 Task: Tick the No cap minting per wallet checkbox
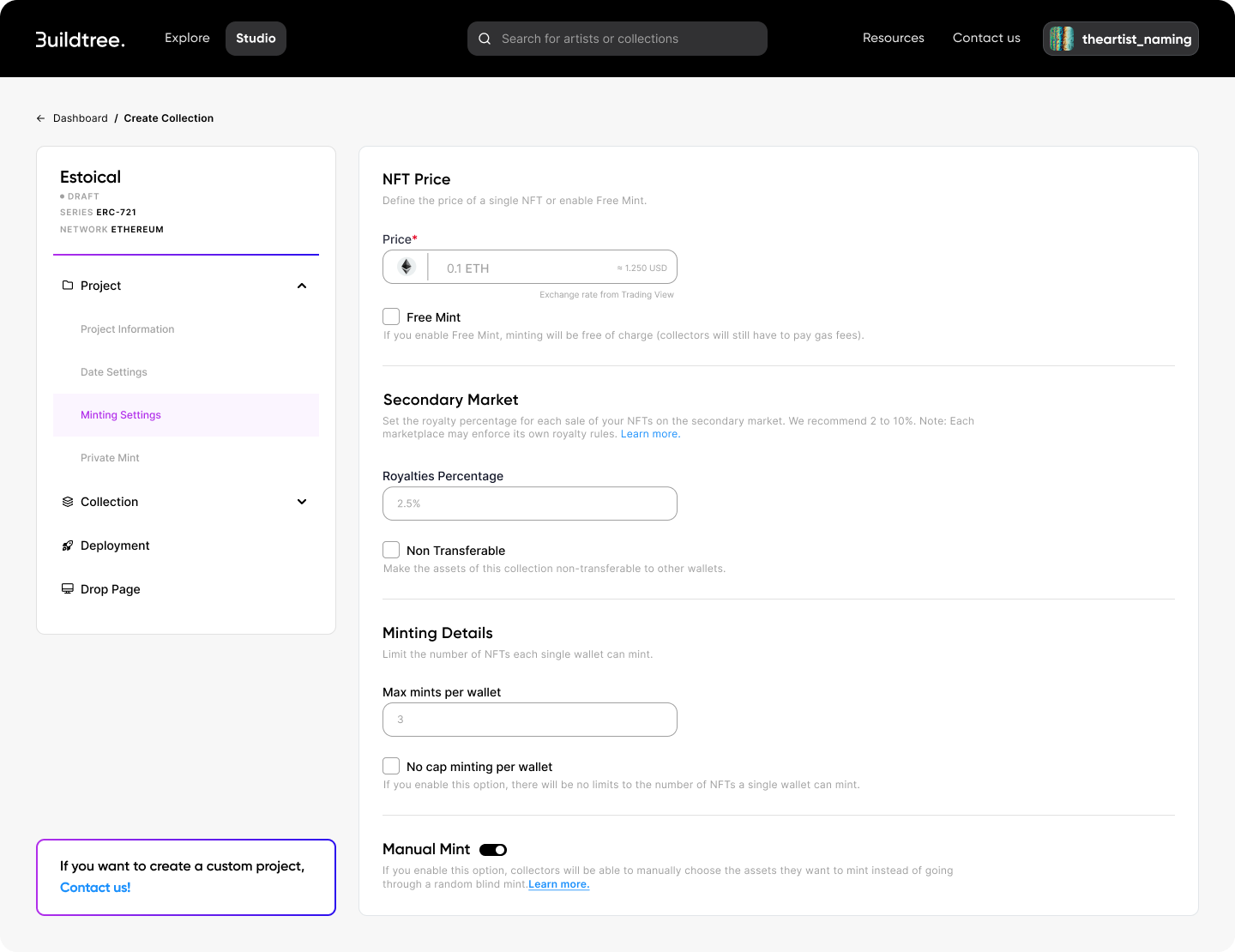pos(391,766)
